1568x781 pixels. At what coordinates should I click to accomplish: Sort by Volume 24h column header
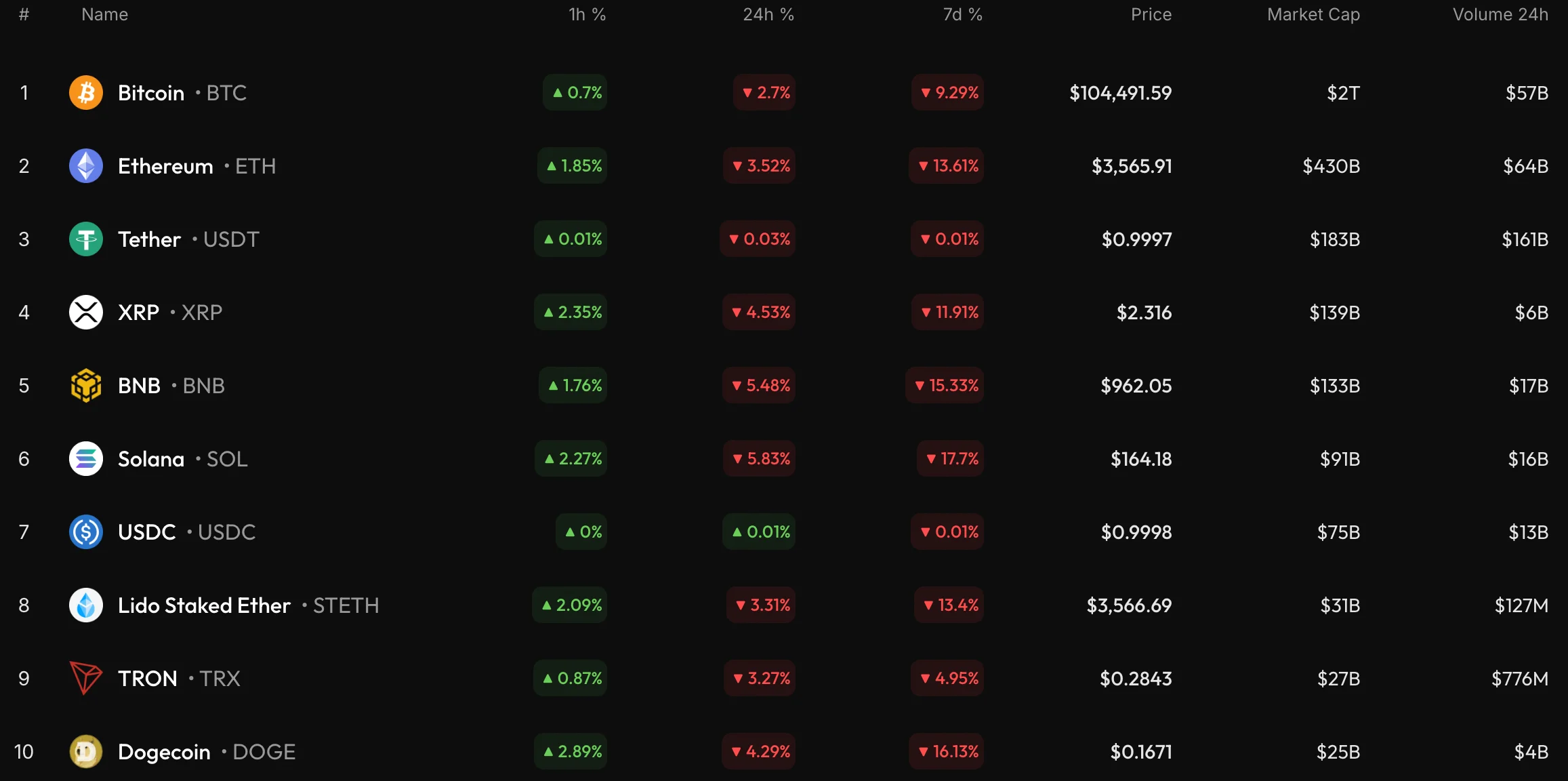tap(1500, 14)
